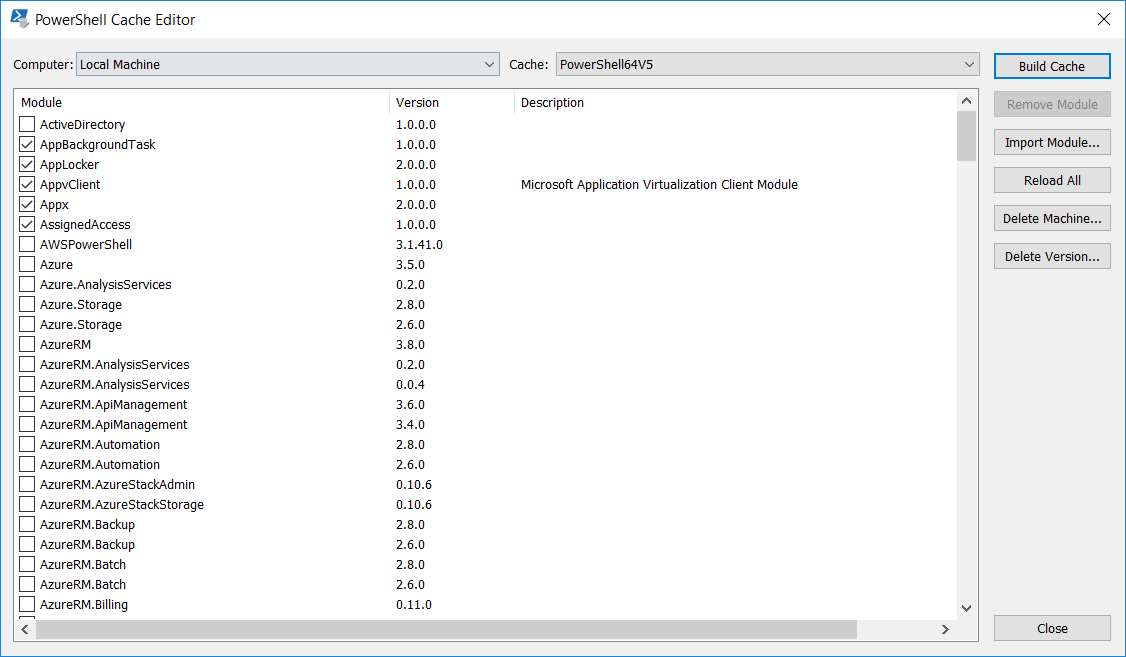Click the version value "3.8.0"
Image resolution: width=1126 pixels, height=657 pixels.
point(410,345)
